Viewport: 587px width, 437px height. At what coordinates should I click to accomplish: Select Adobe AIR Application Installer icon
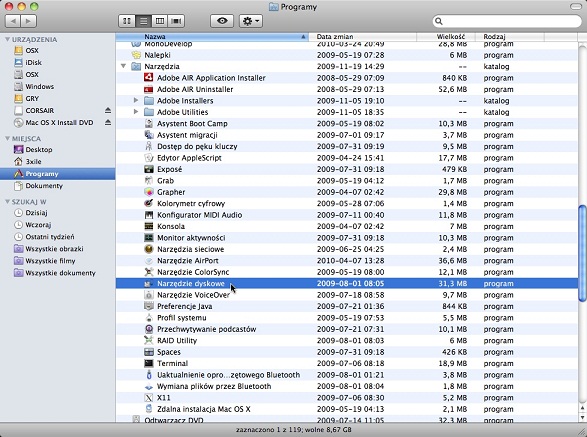pos(149,78)
